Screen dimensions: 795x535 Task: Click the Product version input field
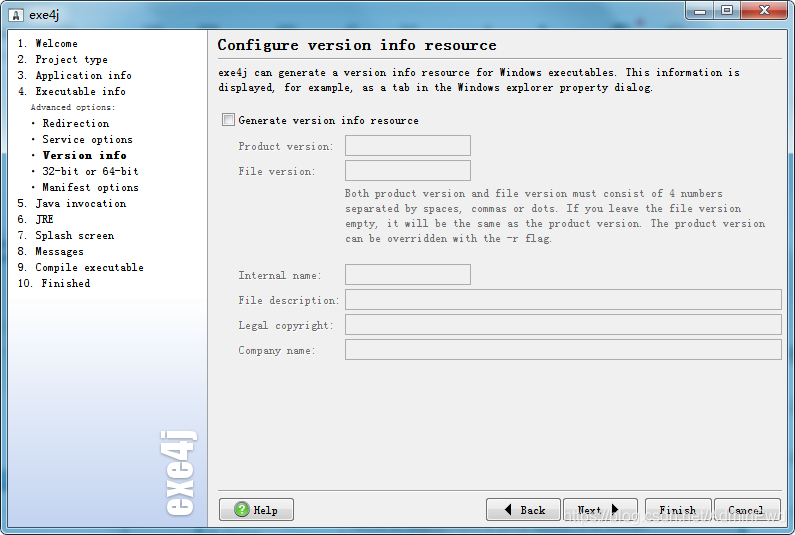(408, 146)
